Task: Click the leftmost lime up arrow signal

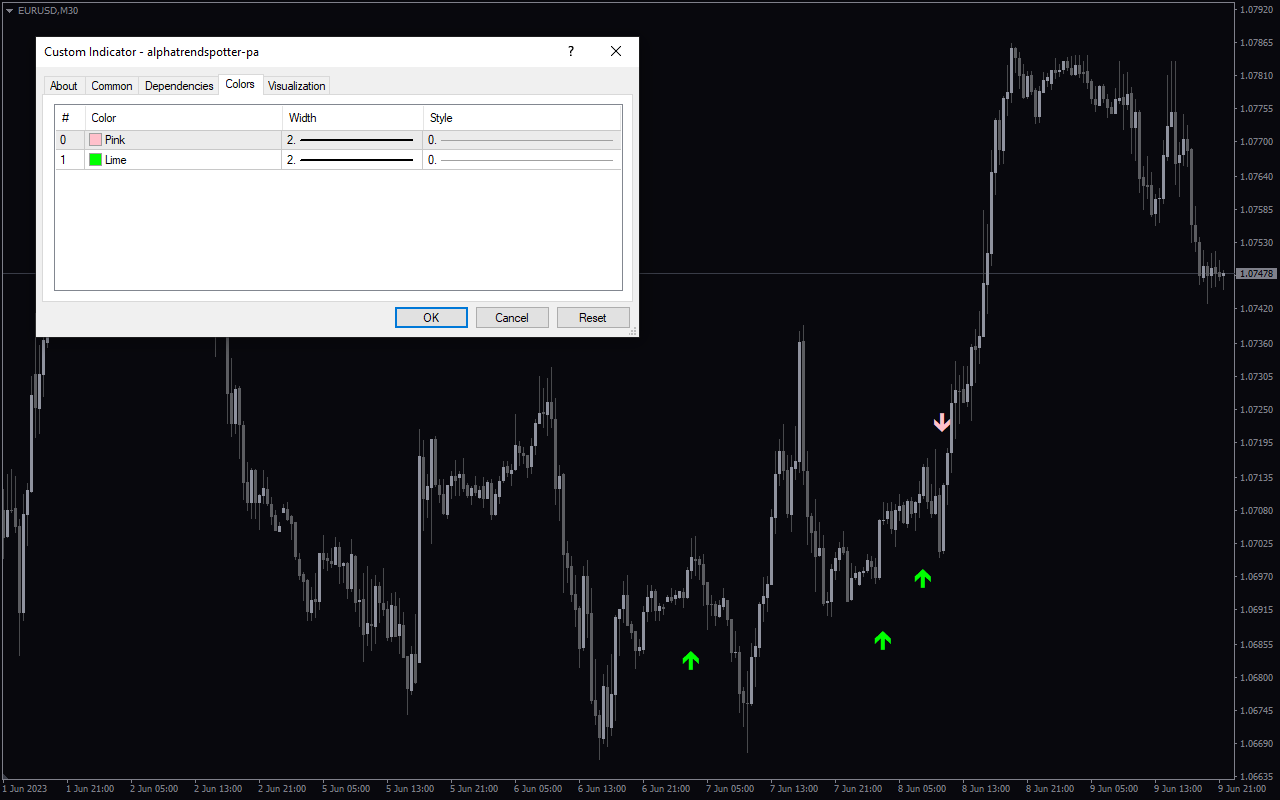Action: (x=691, y=660)
